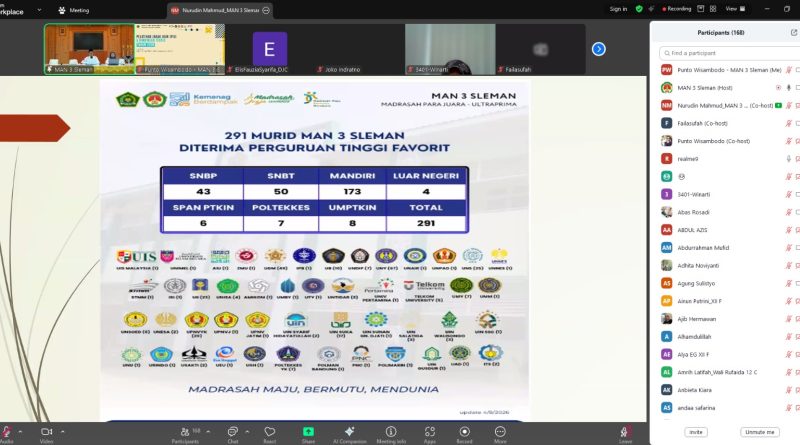Click the Sign in link
The image size is (800, 445).
[x=618, y=9]
